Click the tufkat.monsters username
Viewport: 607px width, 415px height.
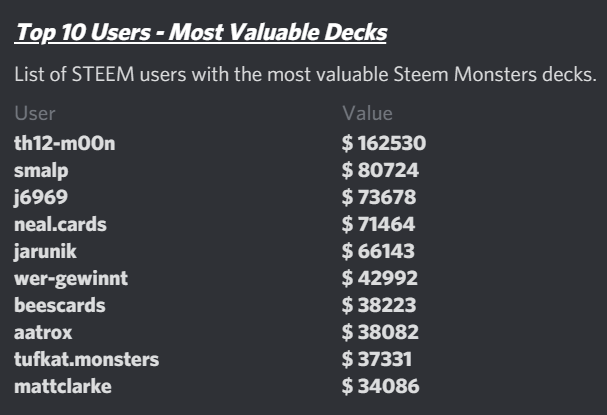click(86, 359)
